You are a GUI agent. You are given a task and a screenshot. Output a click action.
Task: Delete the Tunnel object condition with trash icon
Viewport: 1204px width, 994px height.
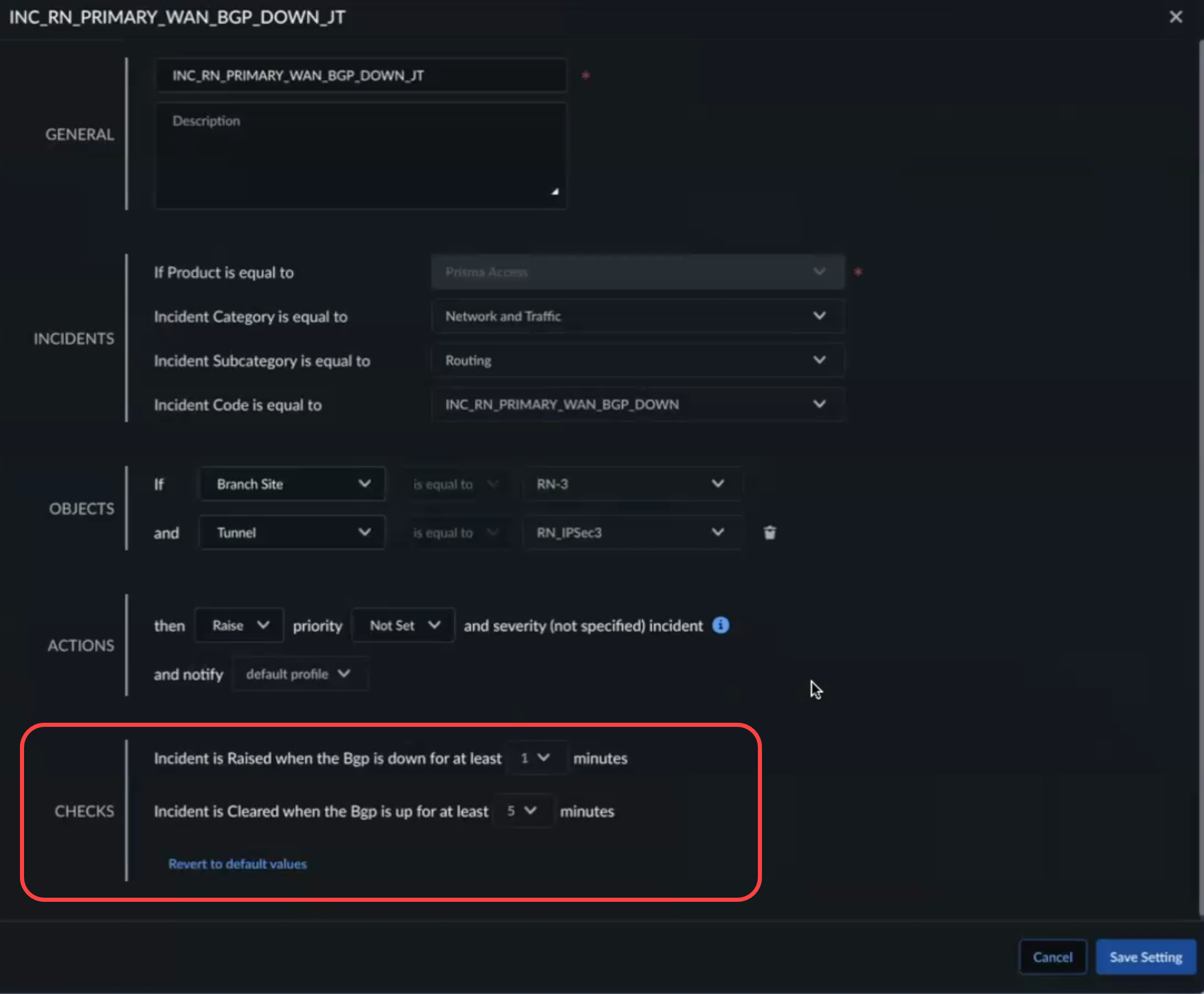770,533
